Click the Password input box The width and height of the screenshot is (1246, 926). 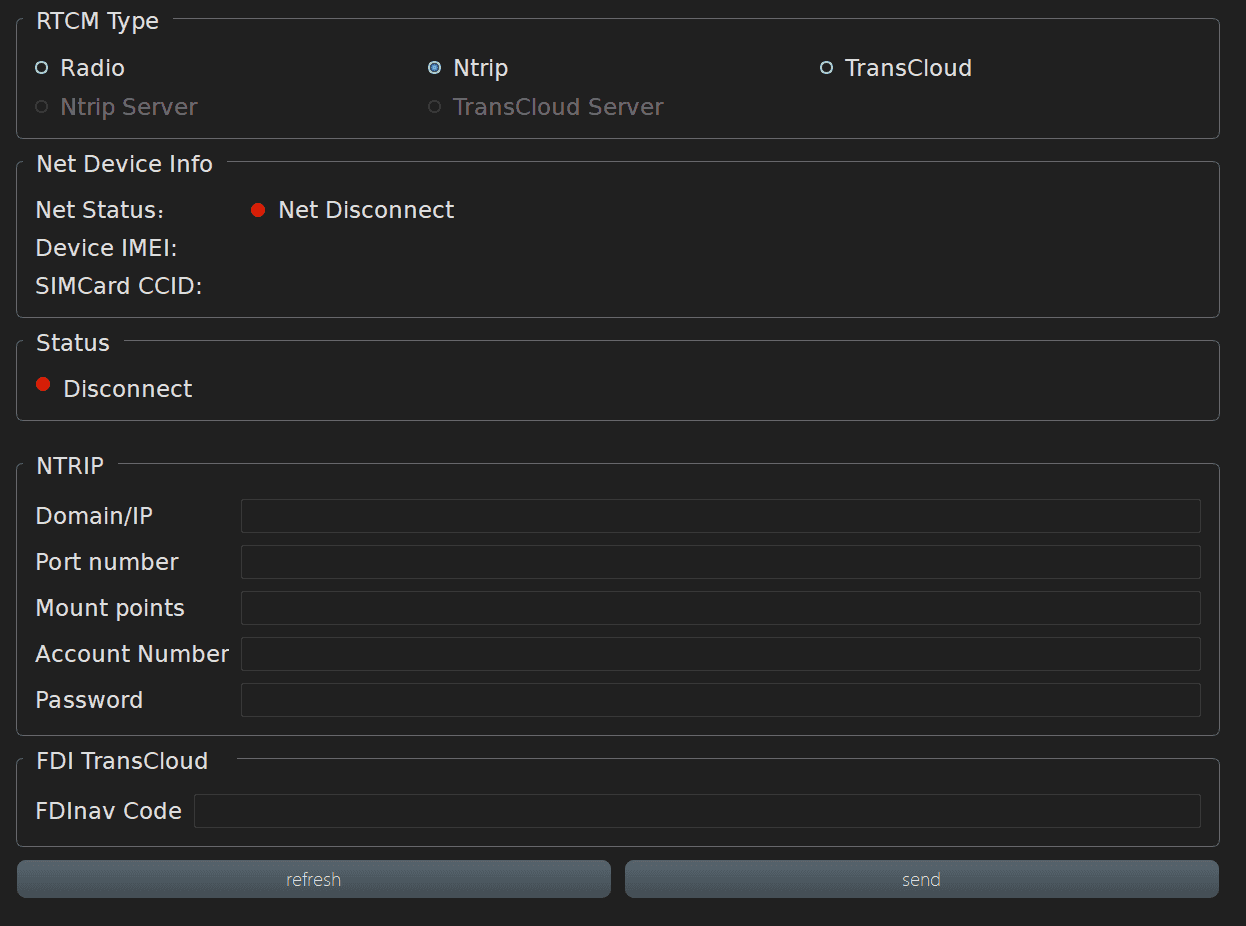point(720,700)
